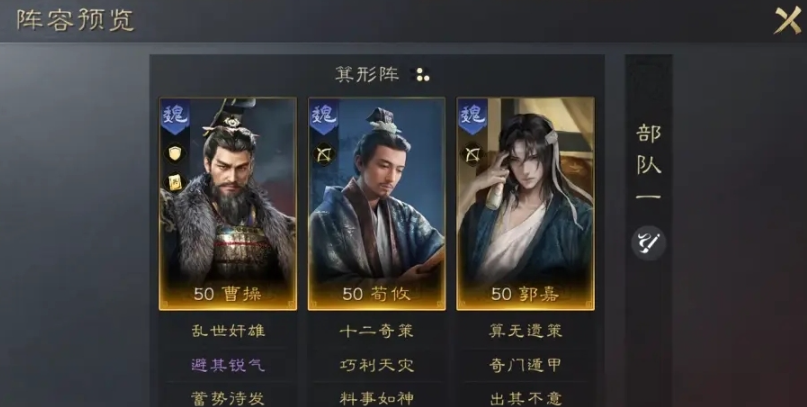
Task: Click the 箕形阵 formation label
Action: point(367,75)
